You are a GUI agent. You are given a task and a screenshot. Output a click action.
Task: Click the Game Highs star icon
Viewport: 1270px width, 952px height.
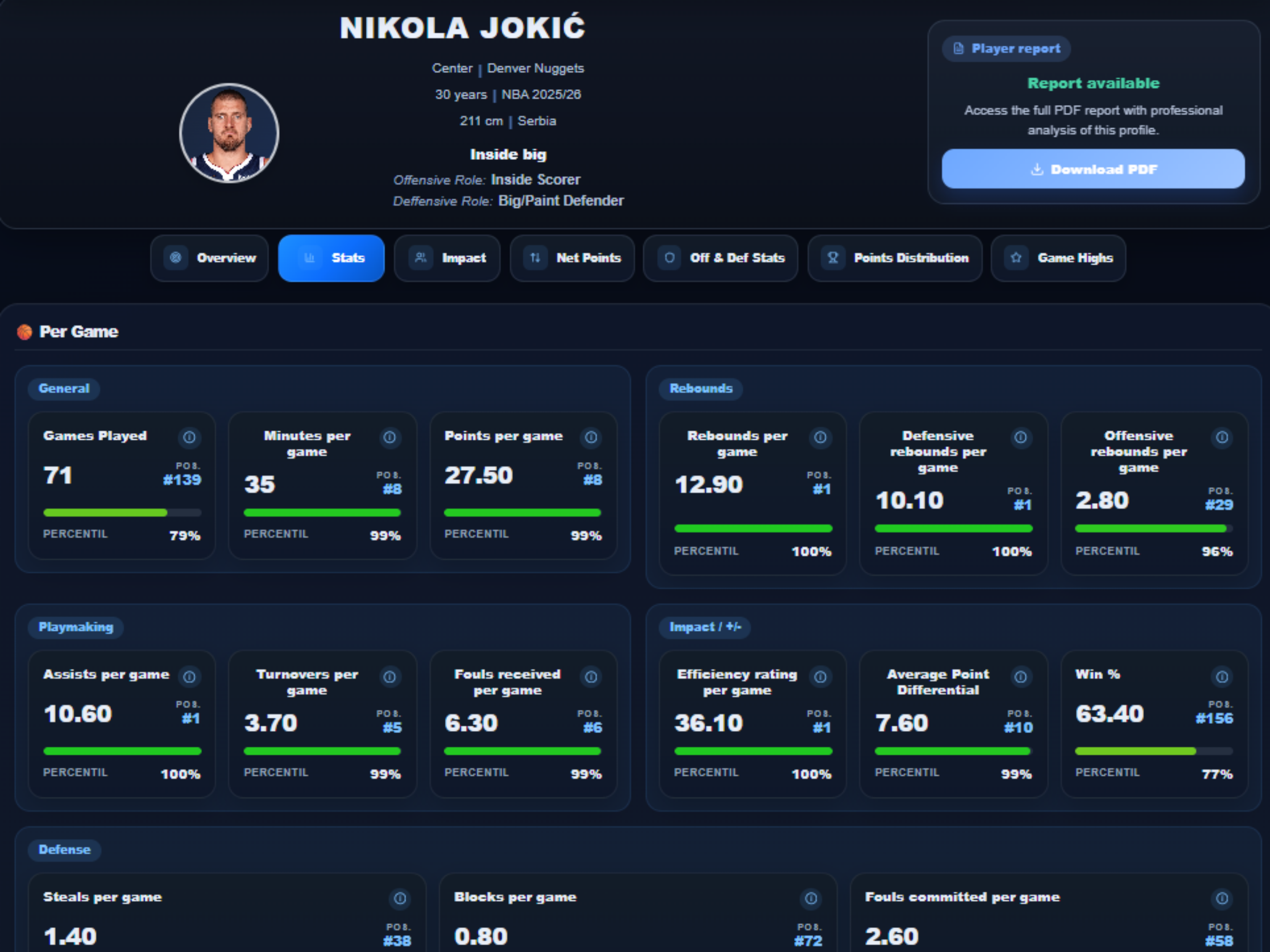pyautogui.click(x=1016, y=258)
